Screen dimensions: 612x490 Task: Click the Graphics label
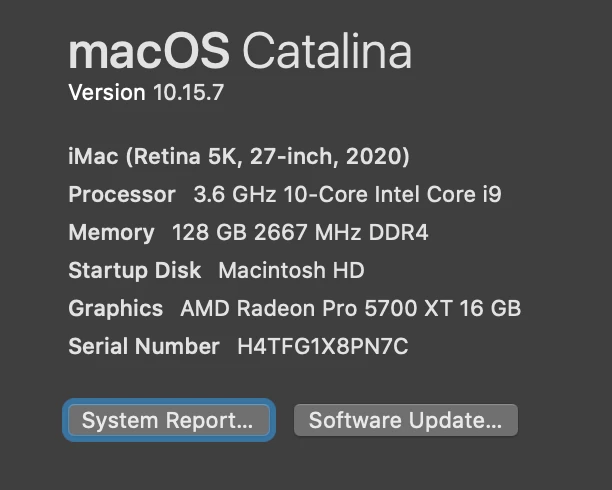[x=115, y=309]
